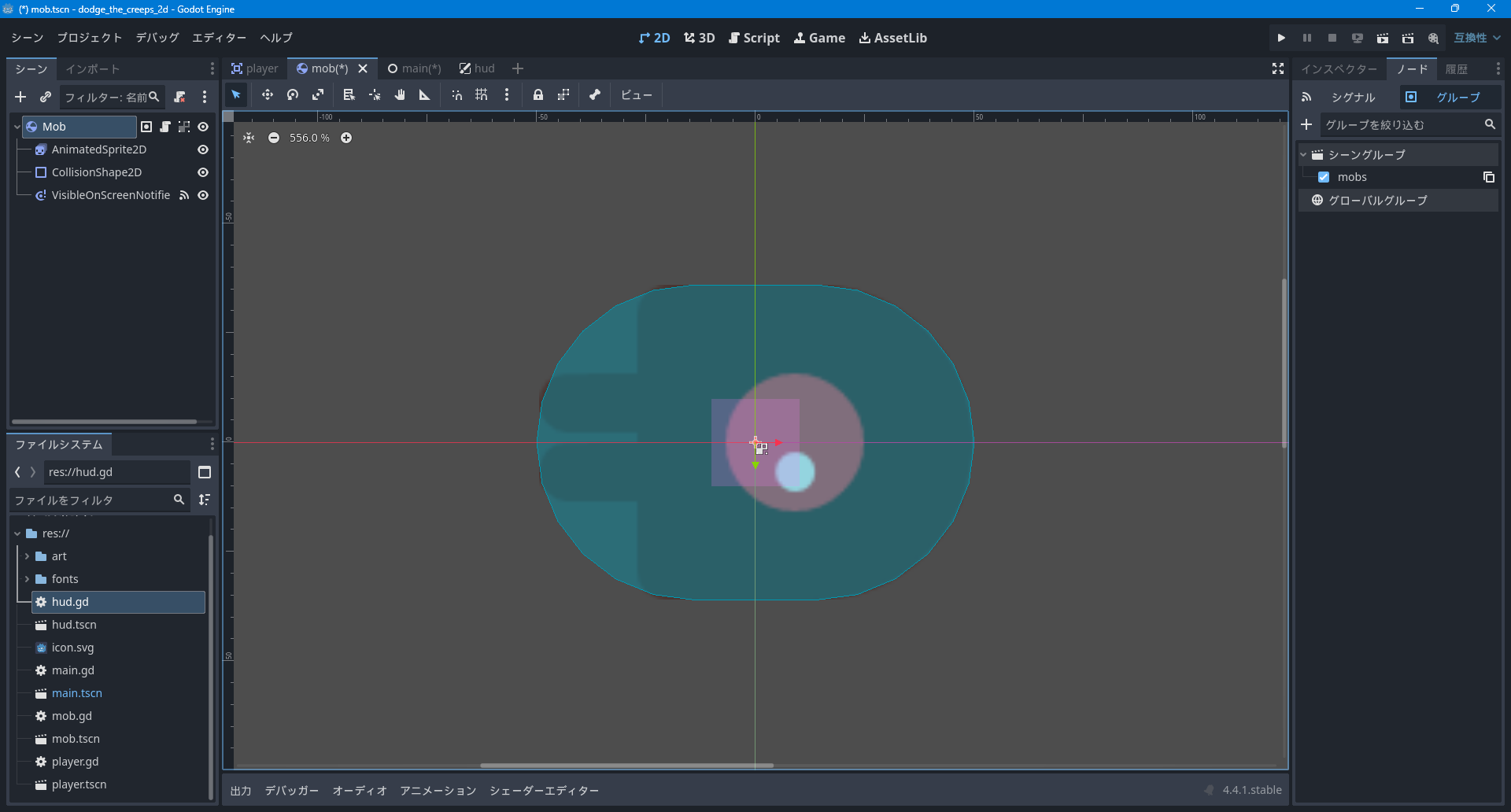Collapse the Mob node tree
1511x812 pixels.
(x=17, y=127)
